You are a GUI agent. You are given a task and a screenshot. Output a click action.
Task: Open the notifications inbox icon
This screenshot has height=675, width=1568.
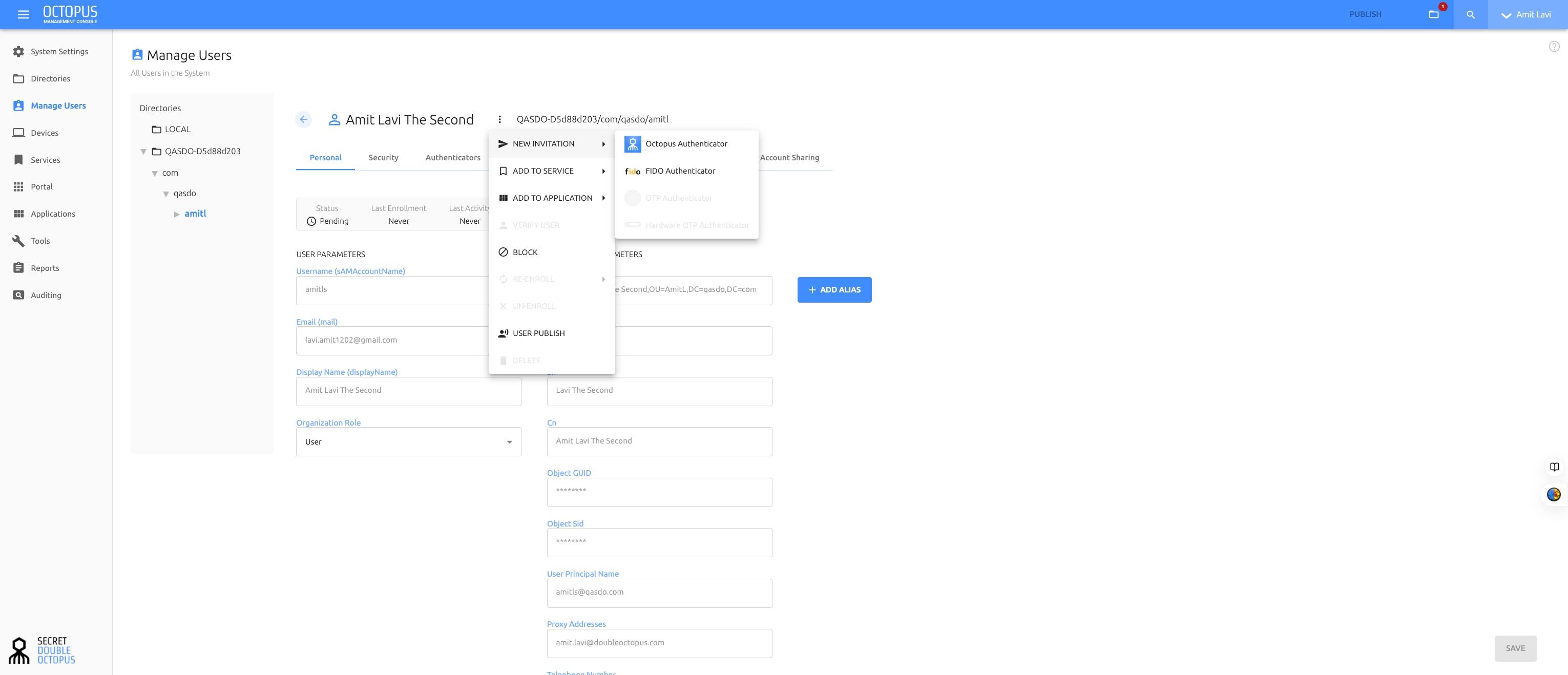[1434, 15]
